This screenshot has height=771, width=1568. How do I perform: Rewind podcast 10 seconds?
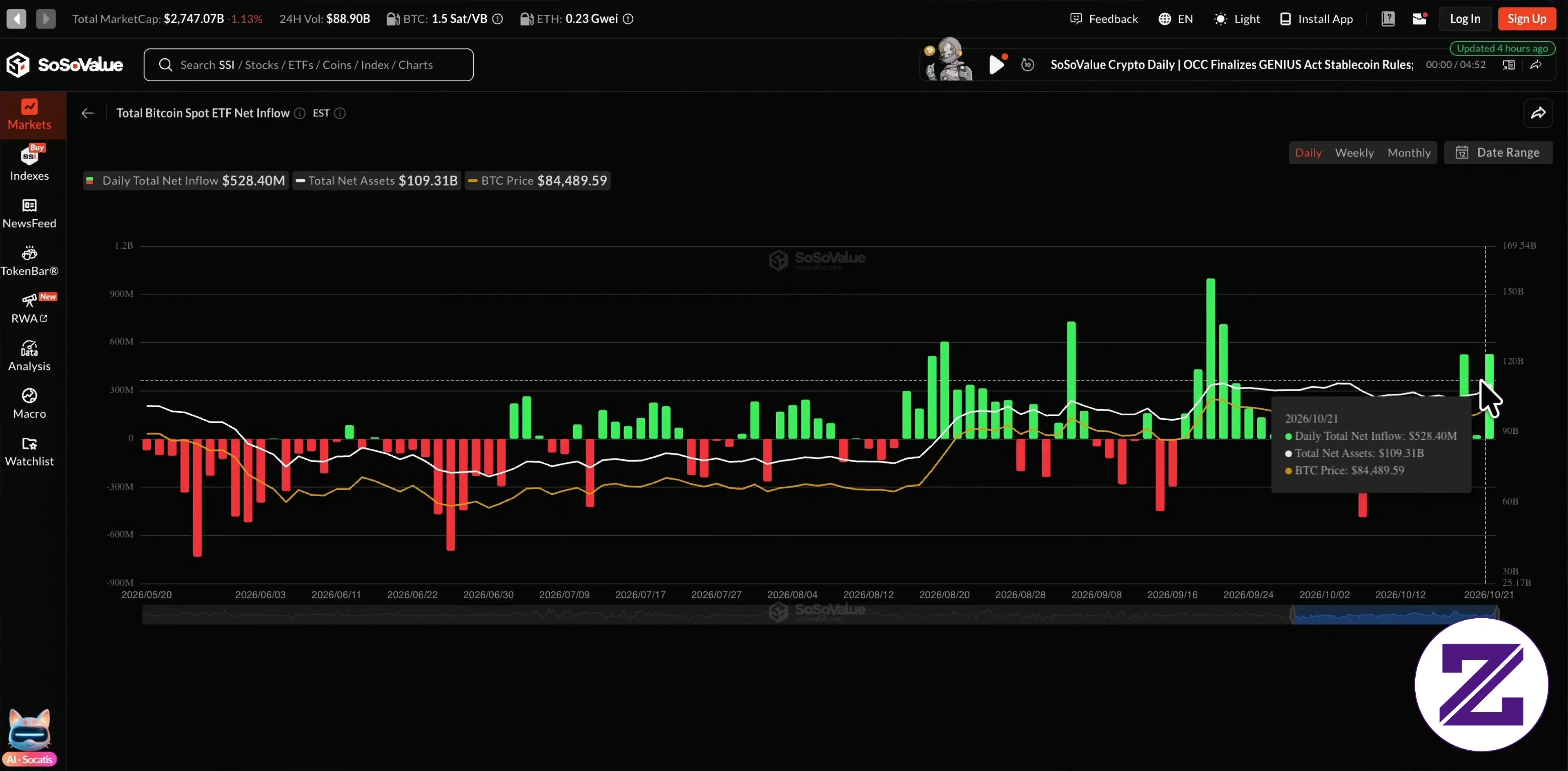click(x=1027, y=65)
